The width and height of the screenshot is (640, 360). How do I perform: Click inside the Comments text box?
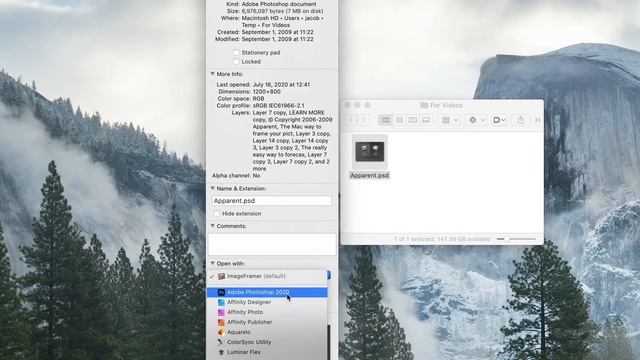[x=272, y=244]
